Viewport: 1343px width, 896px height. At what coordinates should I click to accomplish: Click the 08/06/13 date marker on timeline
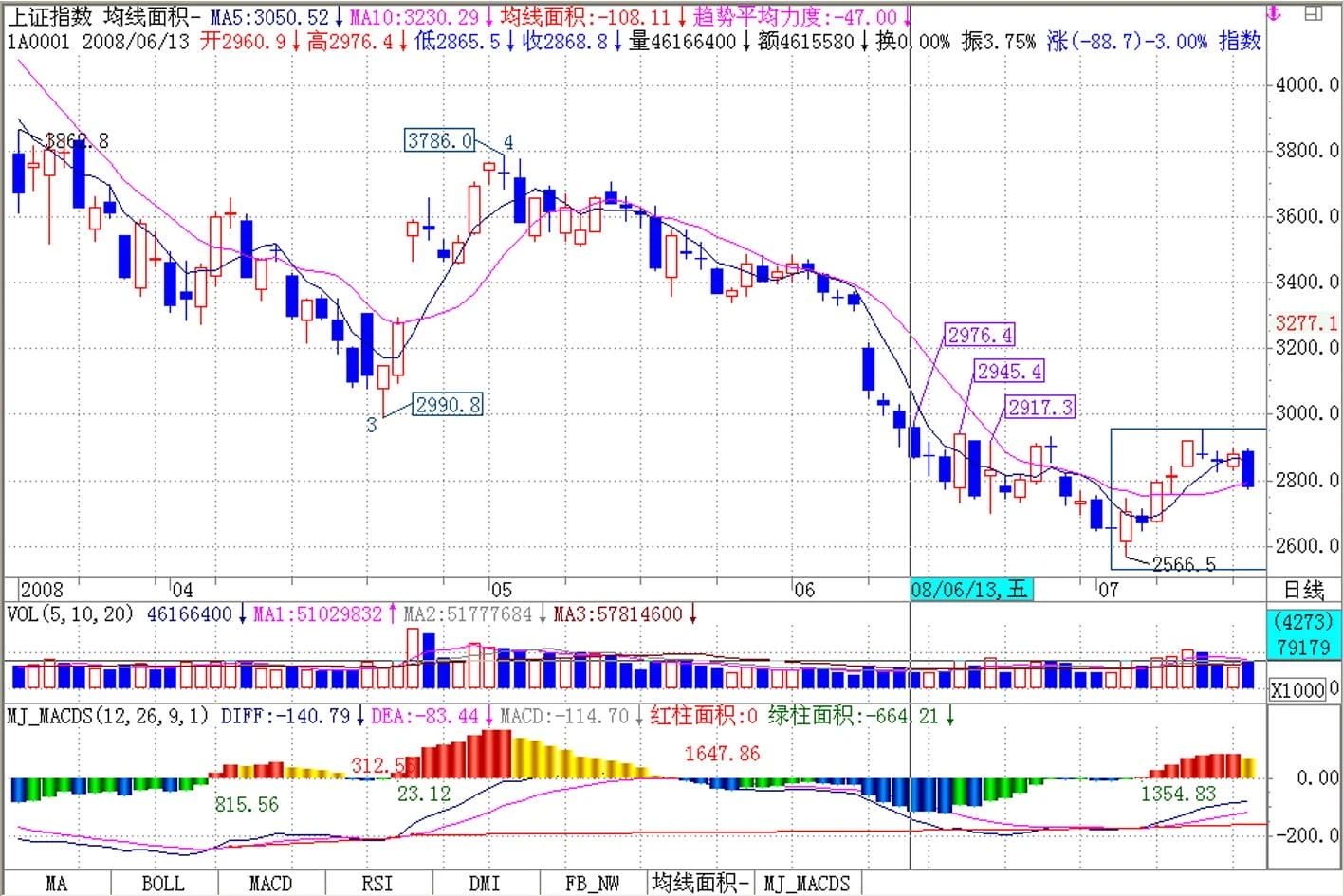pyautogui.click(x=969, y=590)
